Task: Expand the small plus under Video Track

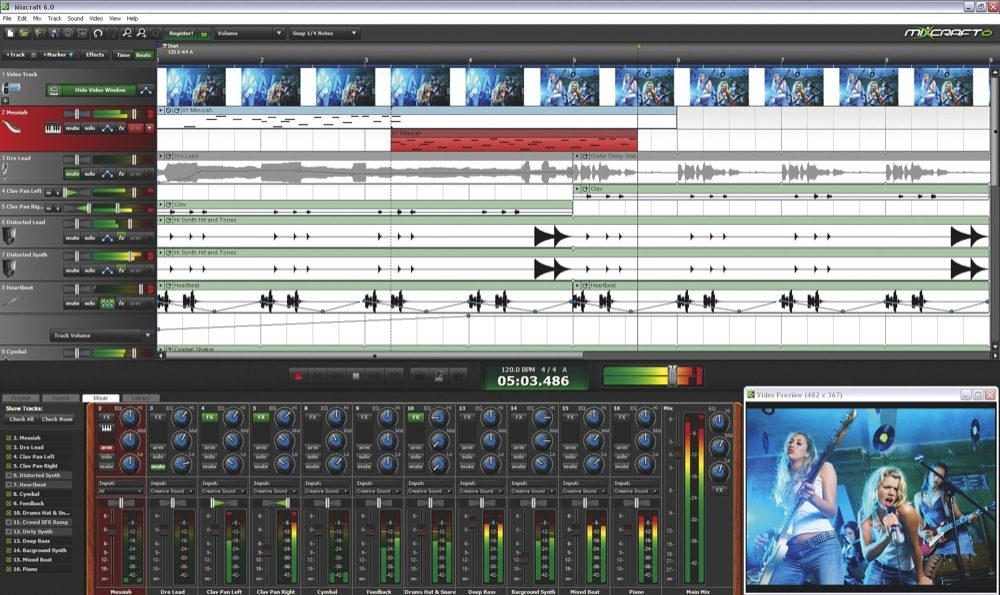Action: point(5,101)
